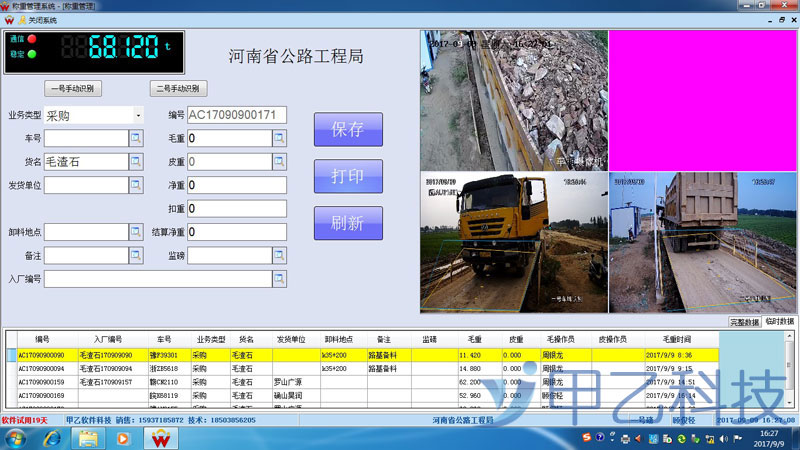Click search icon beside 发货单位 field
The image size is (800, 450).
pos(137,185)
